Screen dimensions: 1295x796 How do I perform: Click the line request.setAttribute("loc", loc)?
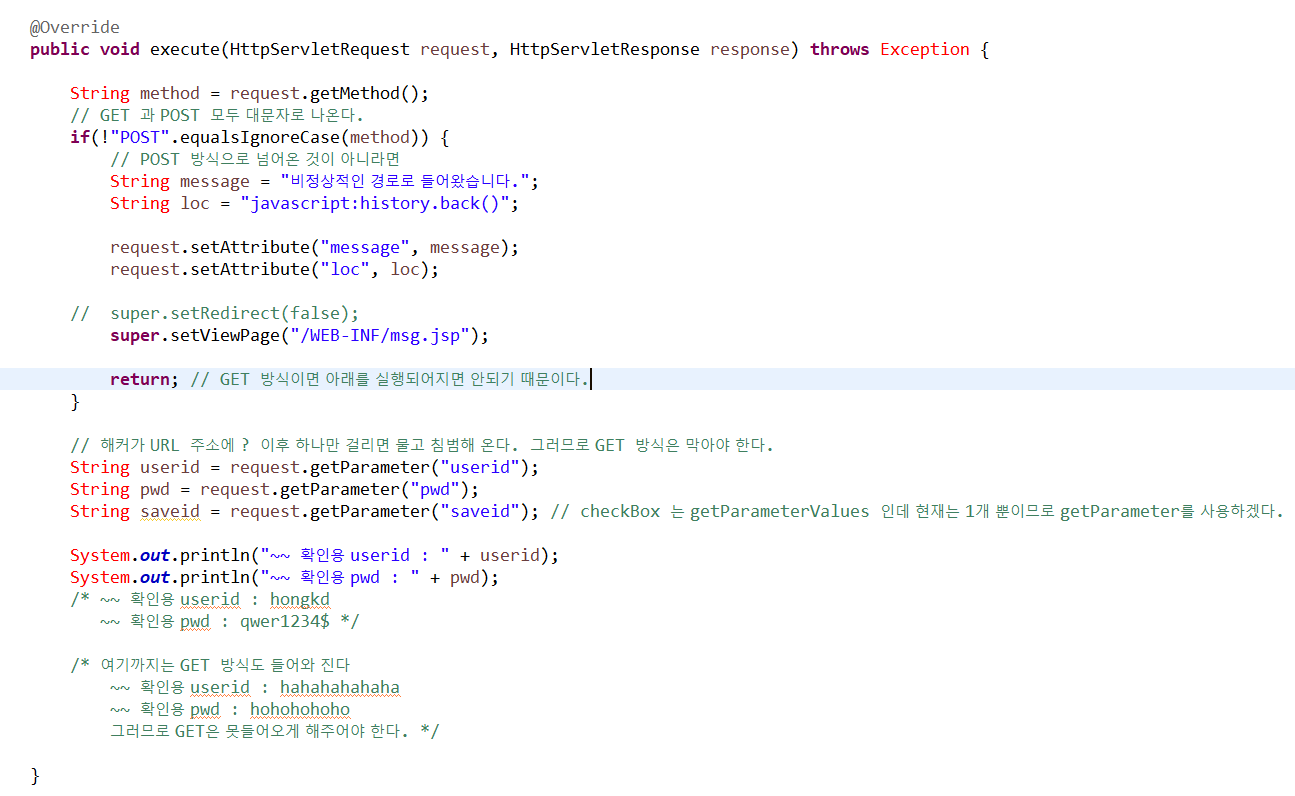[x=275, y=269]
